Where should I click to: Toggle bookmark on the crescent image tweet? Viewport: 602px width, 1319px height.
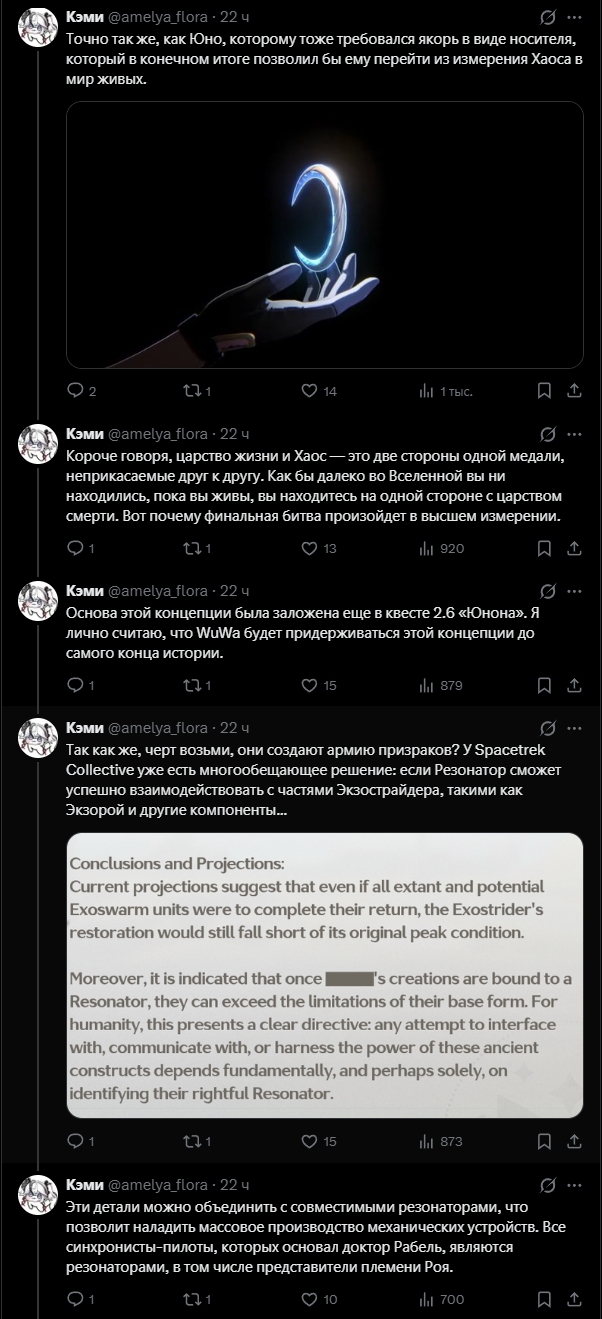pos(545,391)
